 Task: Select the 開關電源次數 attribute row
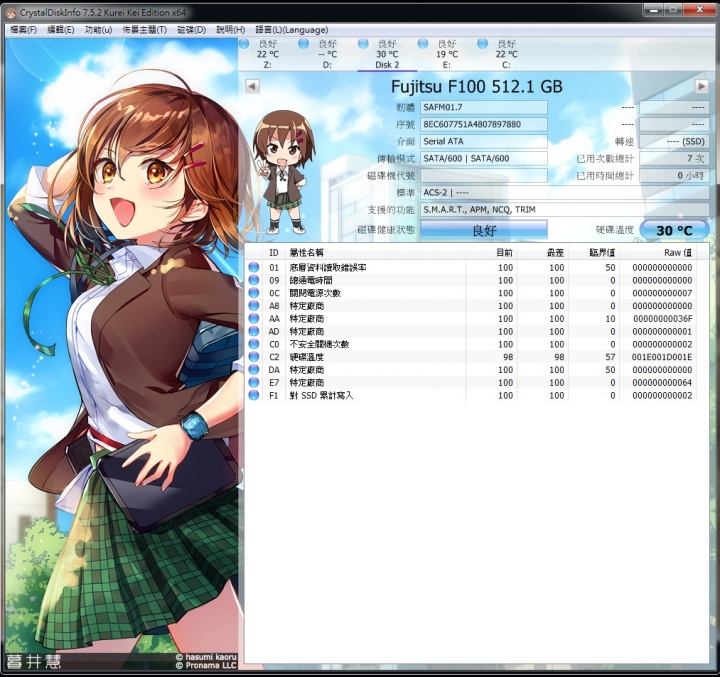tap(471, 293)
